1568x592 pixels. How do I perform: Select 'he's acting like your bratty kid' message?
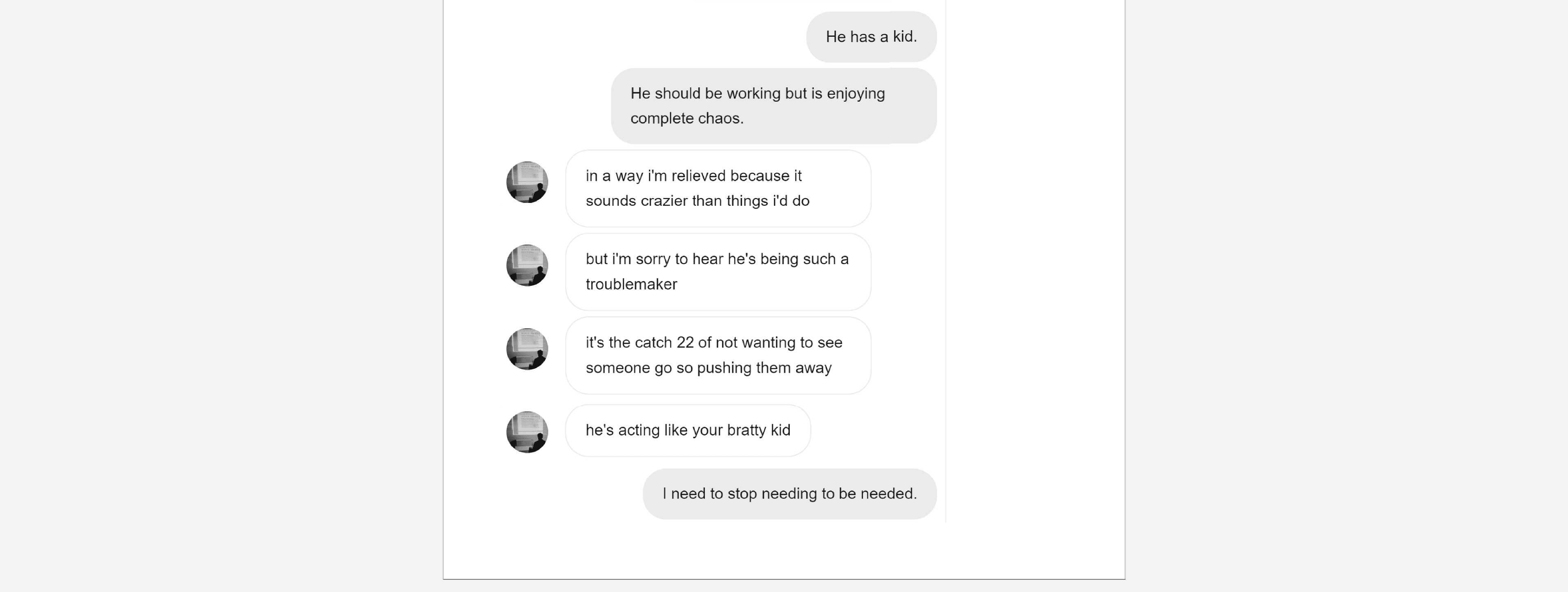(x=688, y=431)
